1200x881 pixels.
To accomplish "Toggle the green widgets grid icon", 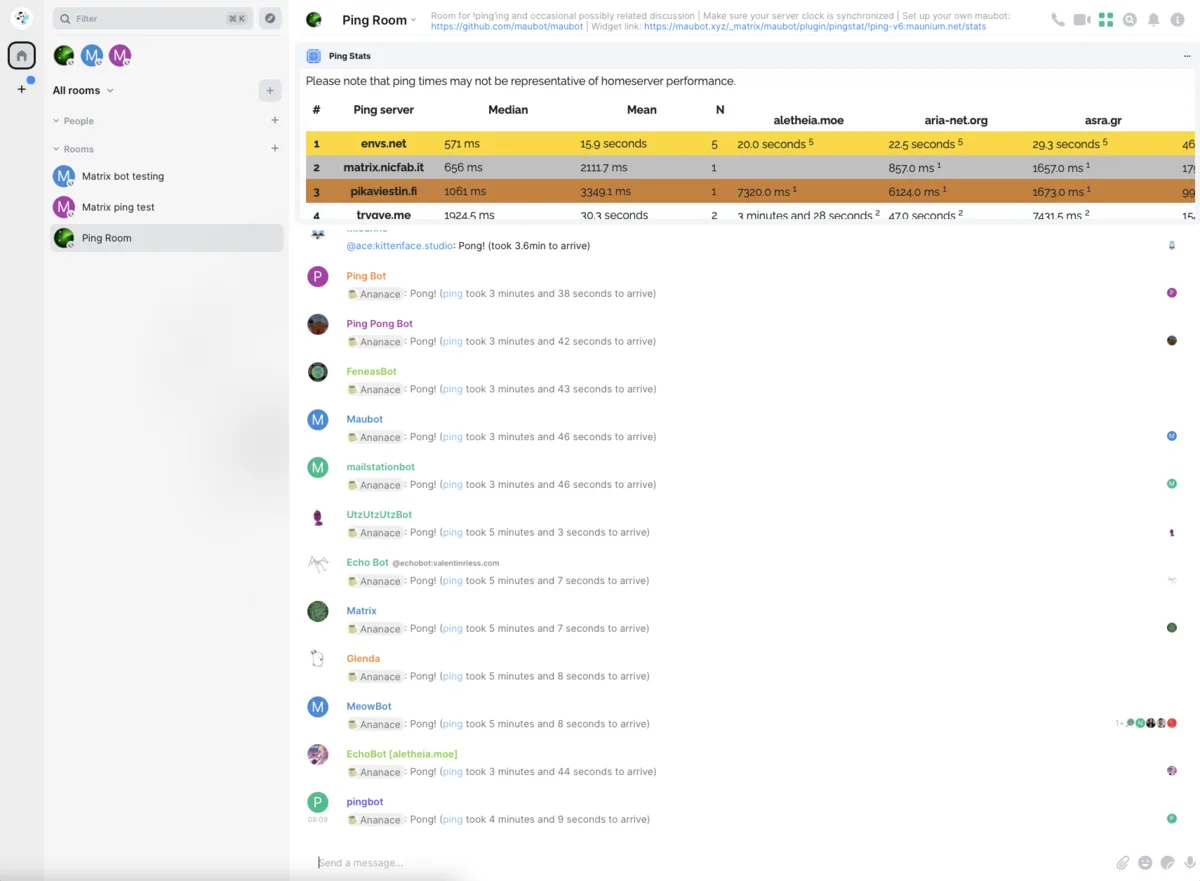I will pos(1105,20).
